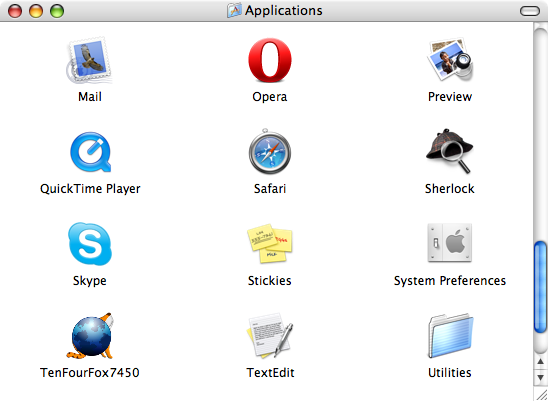Image resolution: width=548 pixels, height=401 pixels.
Task: Click the System Preferences icon
Action: (450, 243)
